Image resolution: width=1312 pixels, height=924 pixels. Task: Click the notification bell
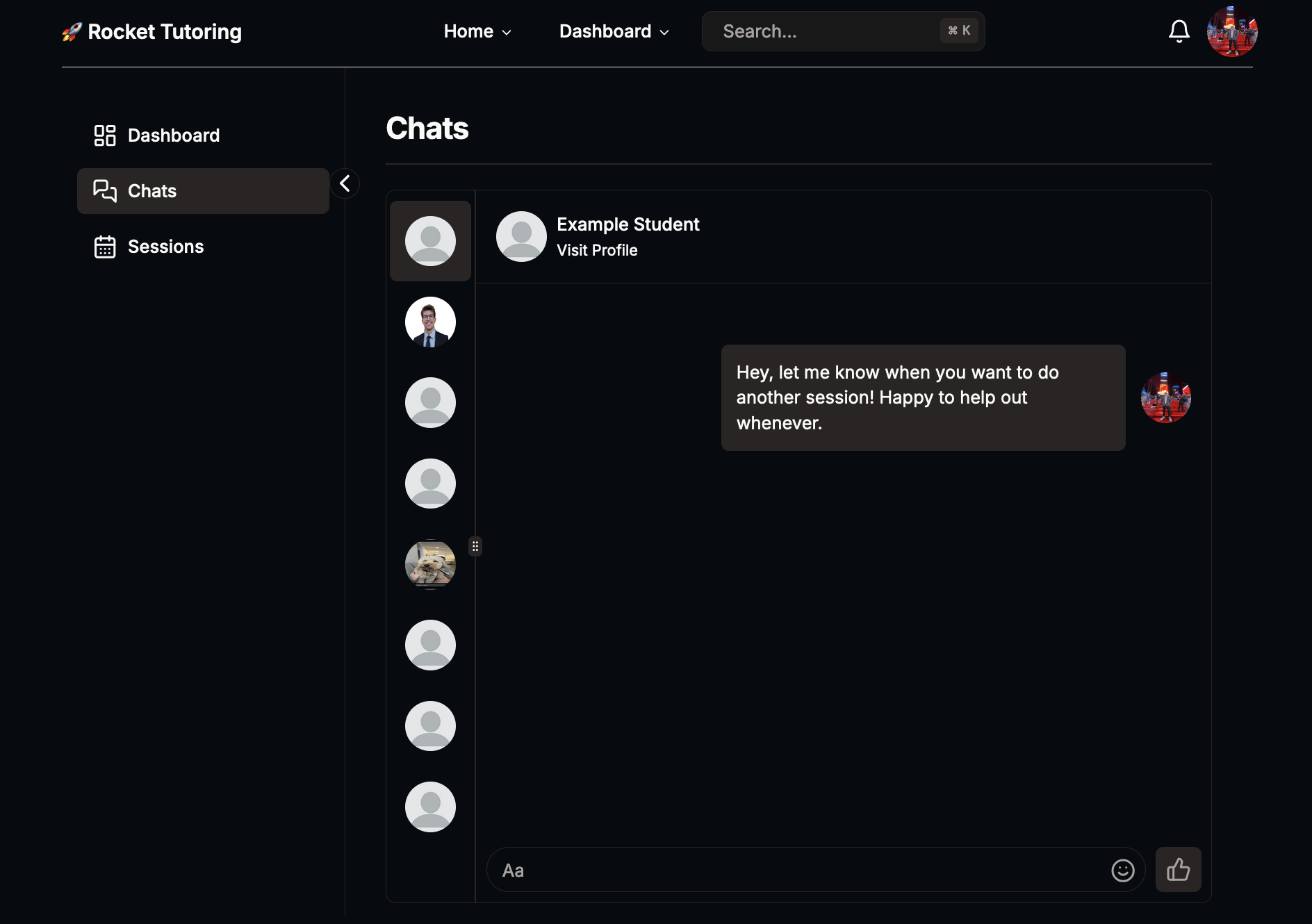(1179, 31)
